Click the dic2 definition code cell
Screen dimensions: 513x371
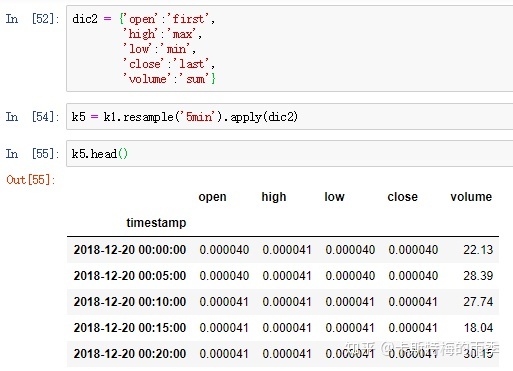click(x=290, y=48)
